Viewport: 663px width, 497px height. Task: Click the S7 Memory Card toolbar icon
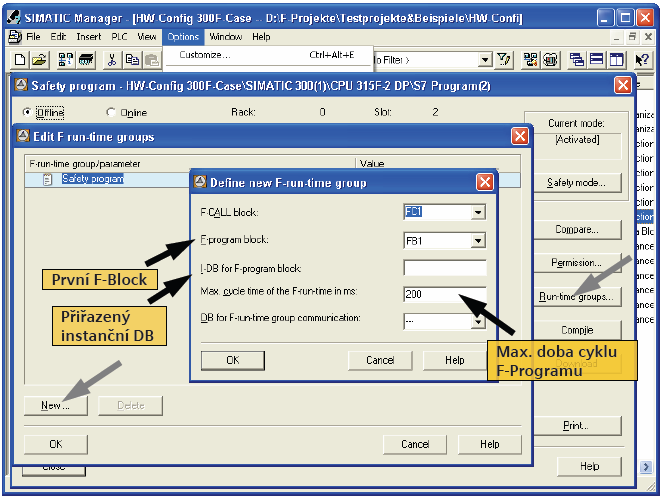86,60
